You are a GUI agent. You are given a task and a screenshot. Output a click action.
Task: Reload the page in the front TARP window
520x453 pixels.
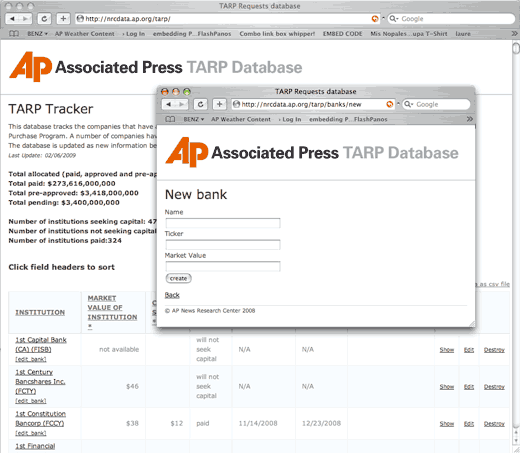[200, 104]
